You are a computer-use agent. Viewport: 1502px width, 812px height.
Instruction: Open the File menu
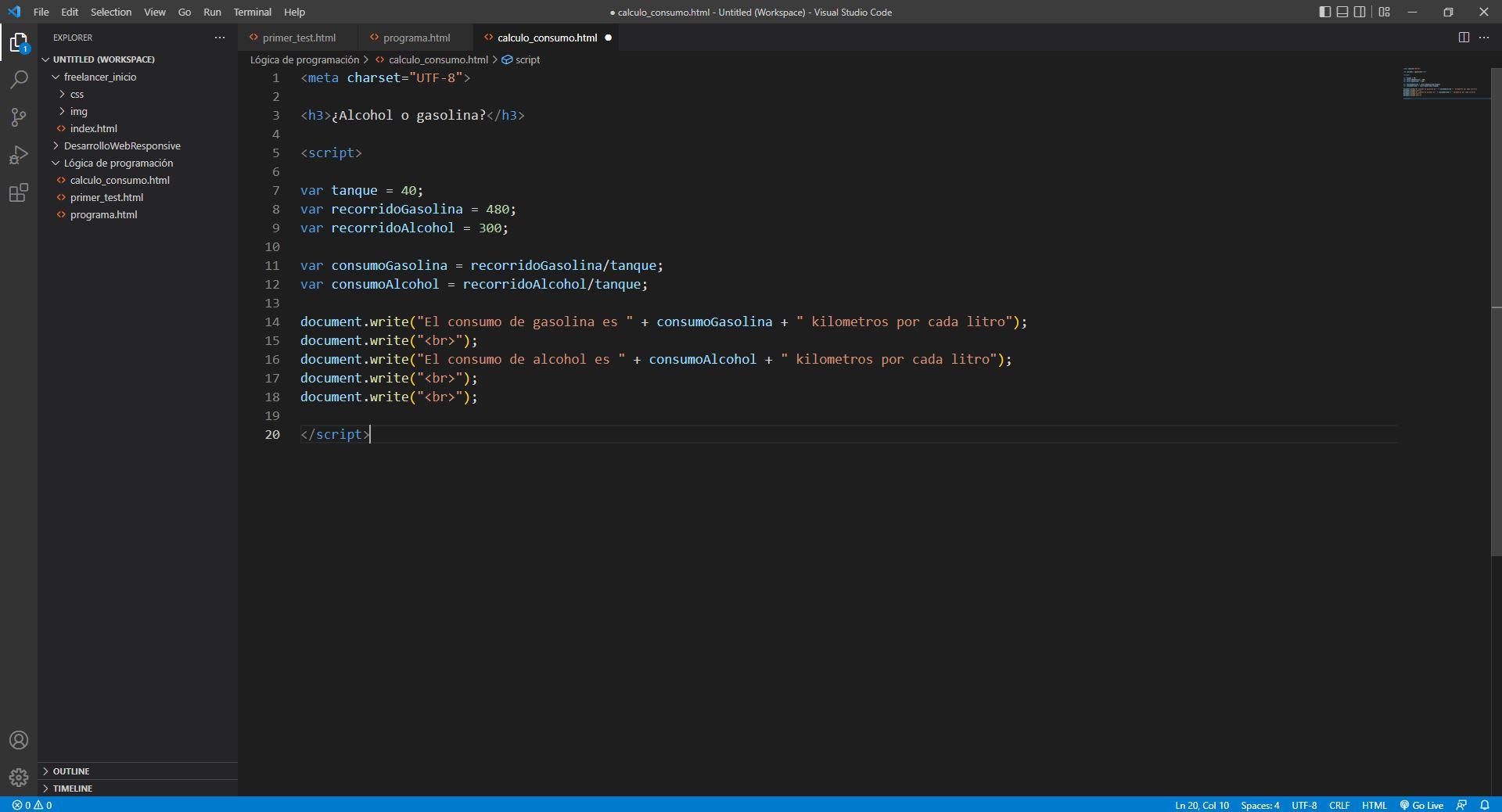pos(41,12)
